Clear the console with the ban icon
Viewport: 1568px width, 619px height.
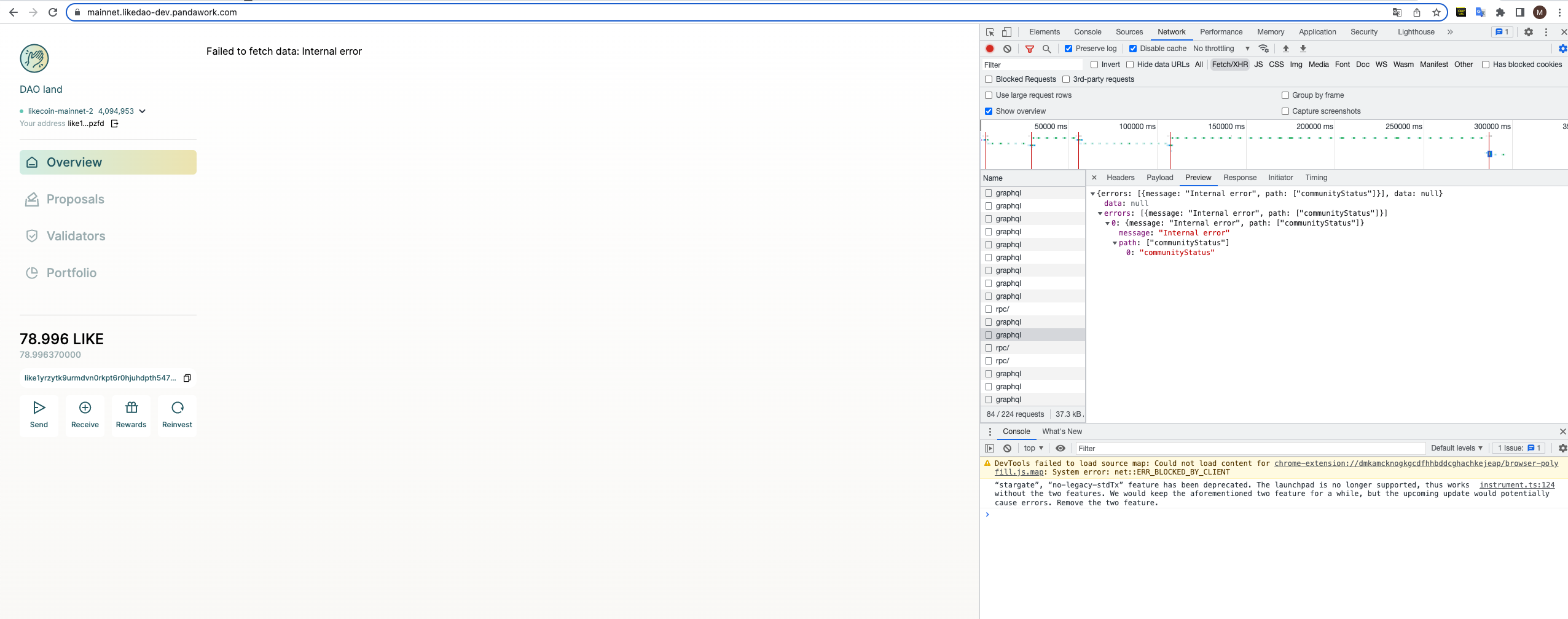[1007, 448]
